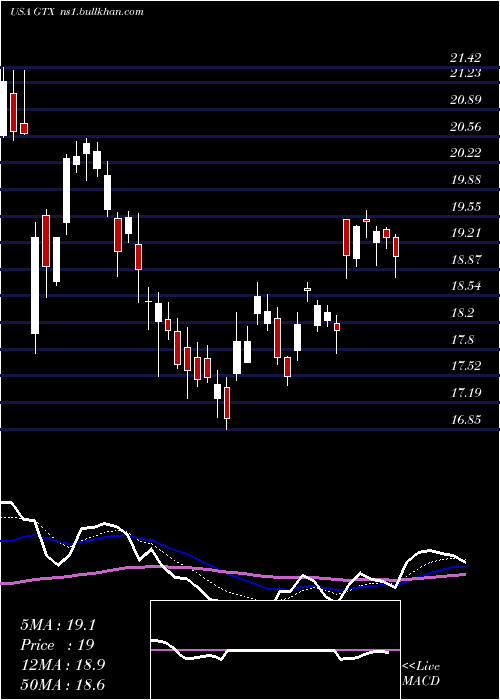This screenshot has height=700, width=500.
Task: Click the 20.89 price level label
Action: point(466,100)
